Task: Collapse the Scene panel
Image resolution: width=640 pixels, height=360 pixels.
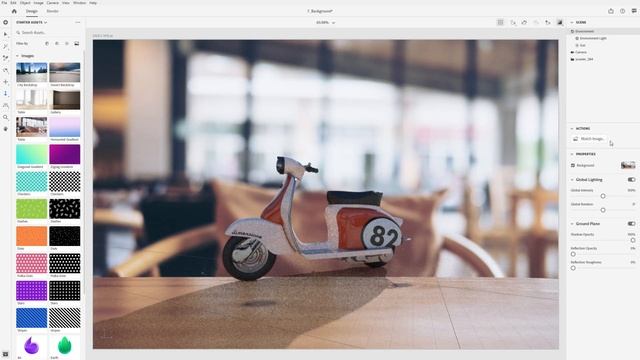Action: 572,22
